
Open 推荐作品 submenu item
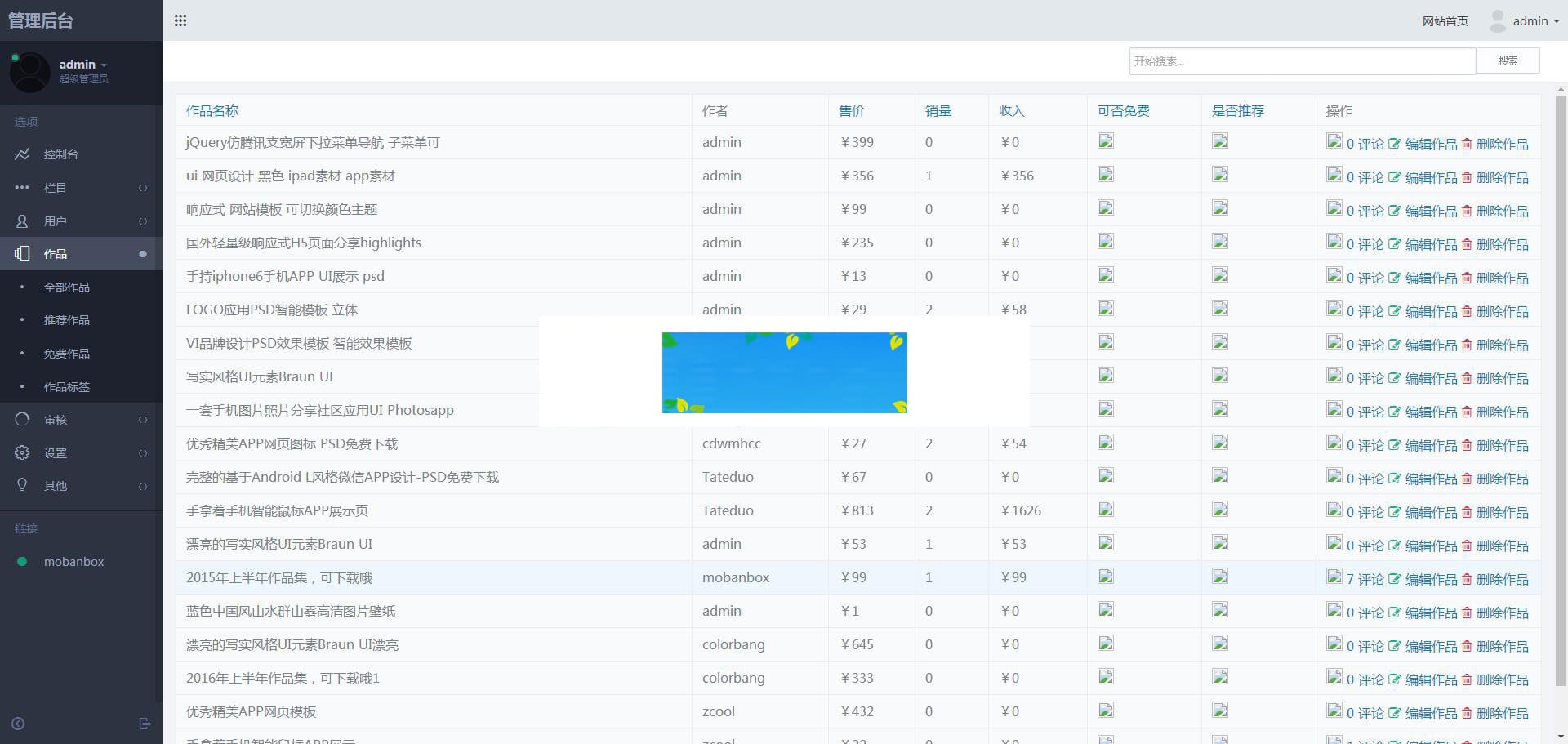(x=67, y=320)
